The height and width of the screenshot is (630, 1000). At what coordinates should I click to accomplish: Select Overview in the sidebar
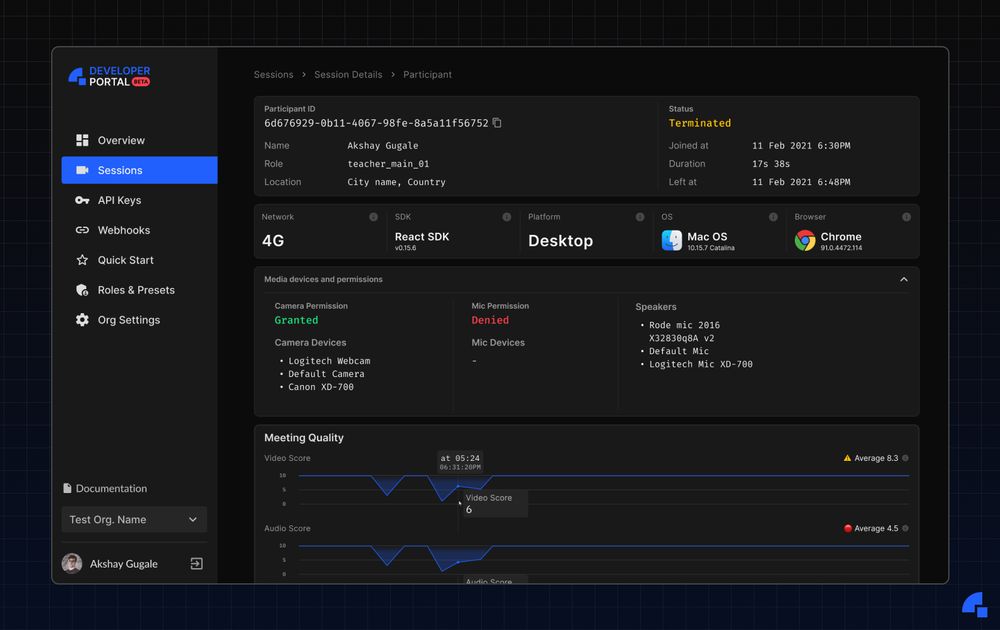point(82,140)
